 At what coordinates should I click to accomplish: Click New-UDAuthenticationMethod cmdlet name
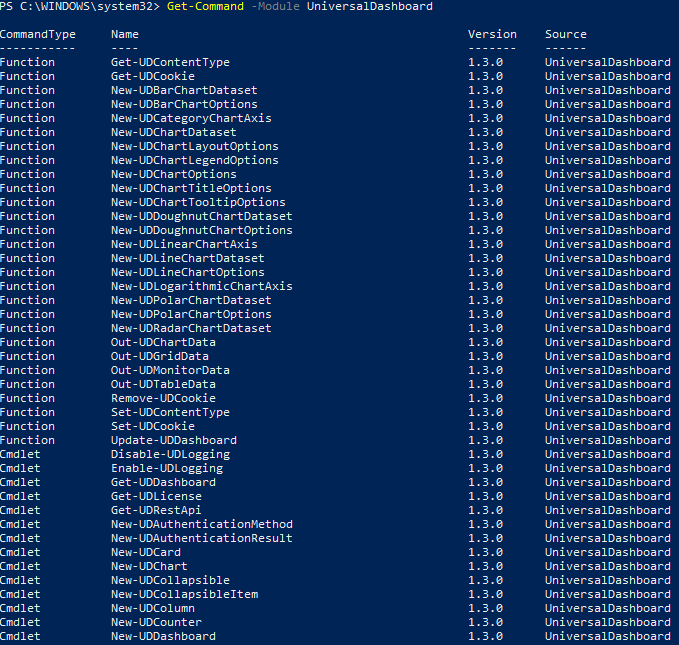(201, 524)
